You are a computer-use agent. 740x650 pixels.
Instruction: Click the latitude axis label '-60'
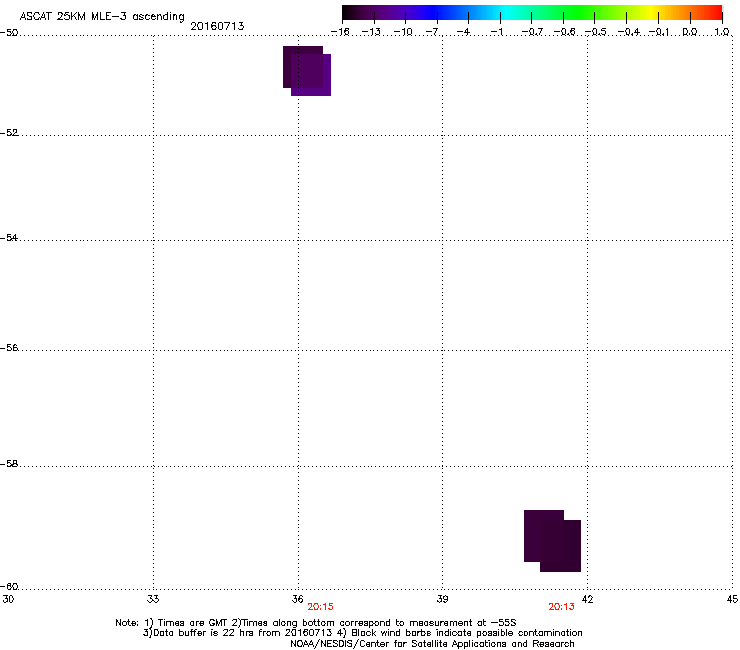[9, 587]
